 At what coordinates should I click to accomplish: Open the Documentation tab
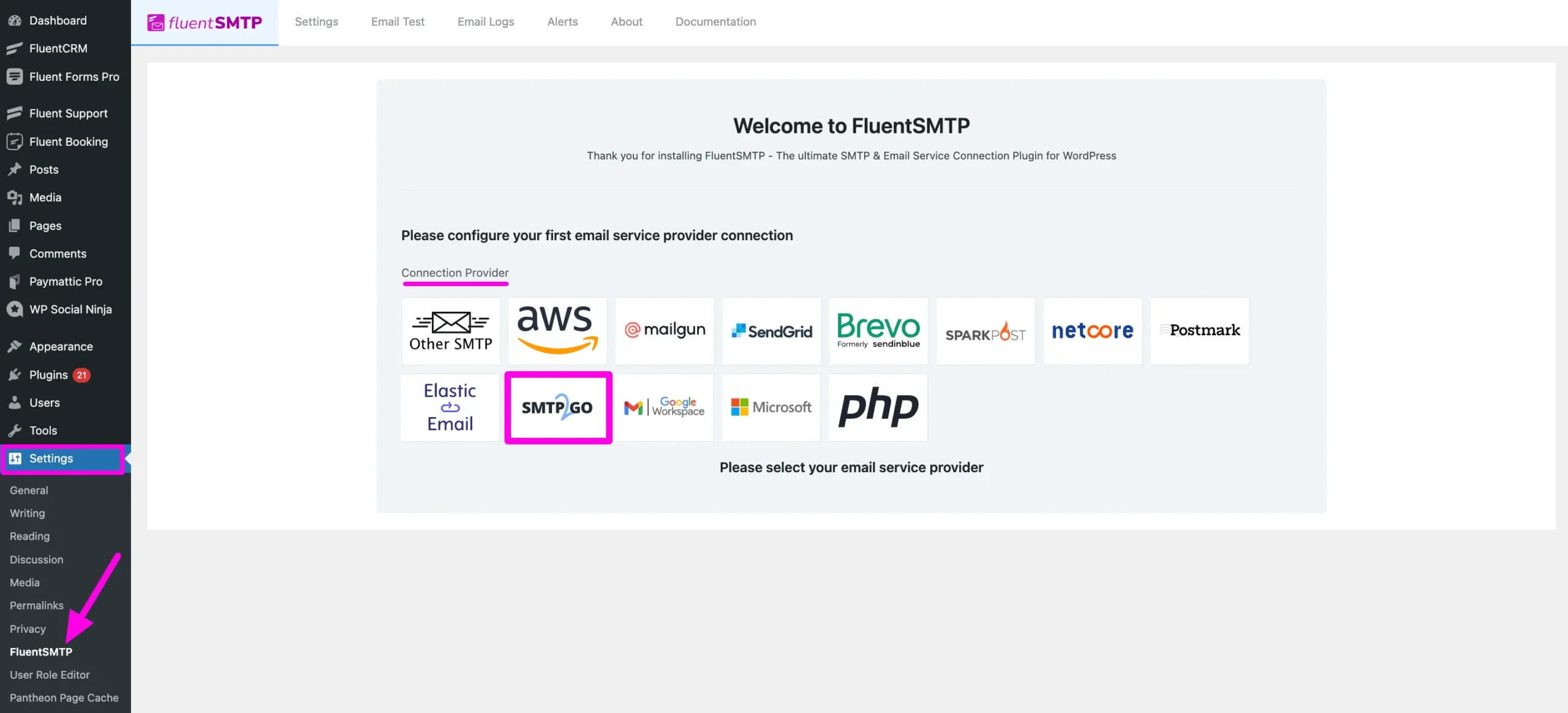[x=715, y=22]
